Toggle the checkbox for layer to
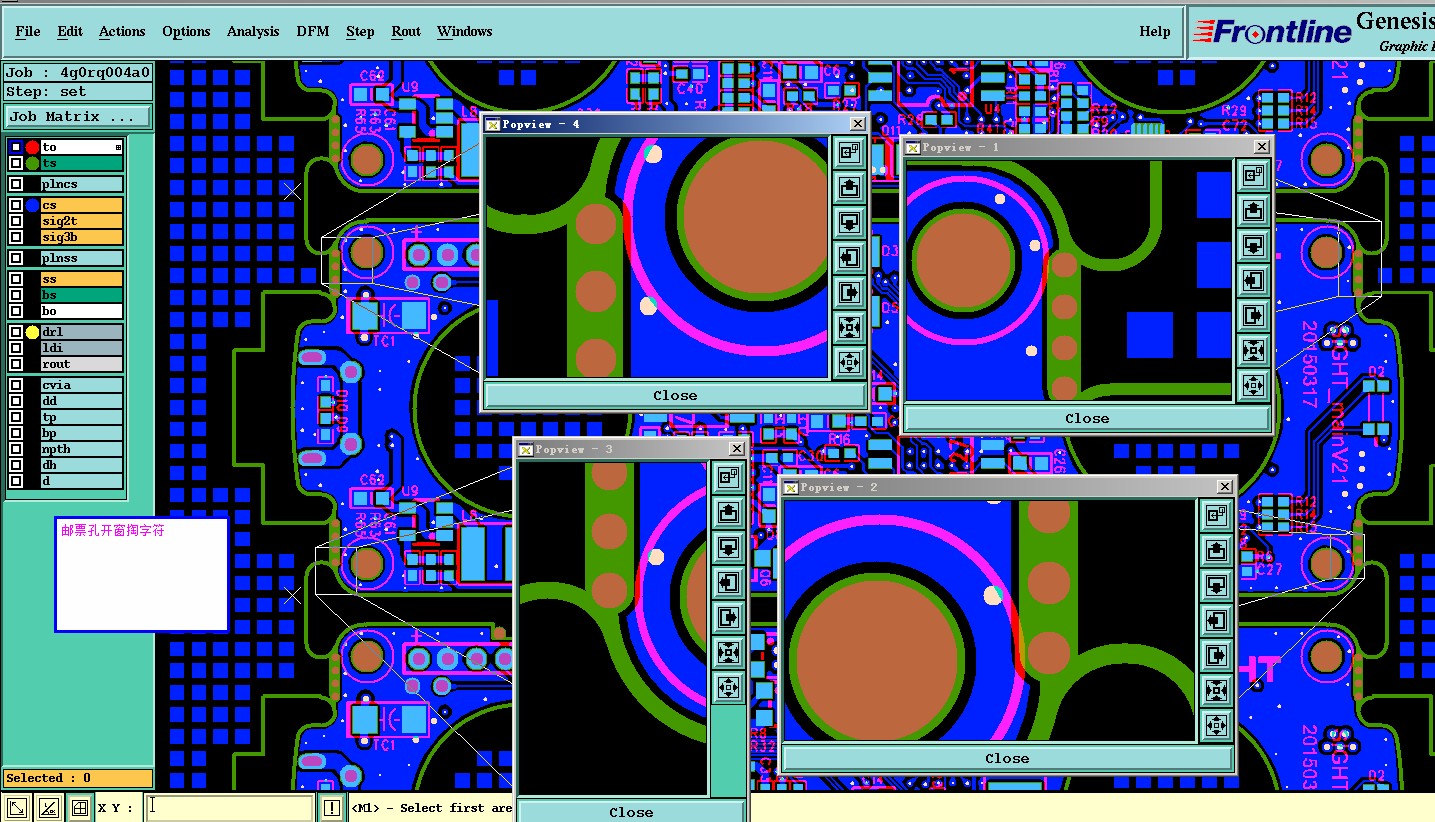The width and height of the screenshot is (1435, 822). [x=16, y=147]
